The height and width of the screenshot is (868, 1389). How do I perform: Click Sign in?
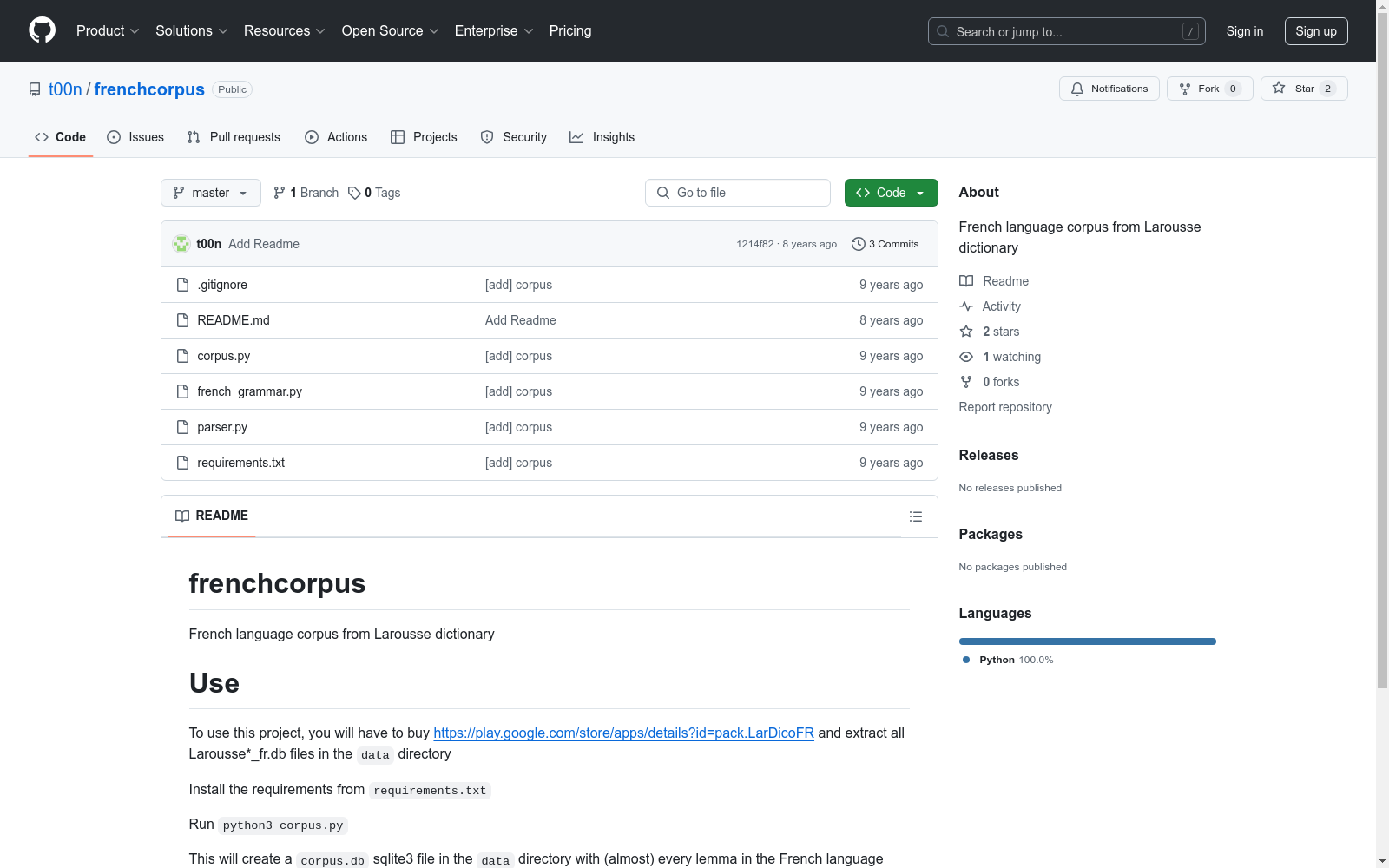click(1245, 31)
